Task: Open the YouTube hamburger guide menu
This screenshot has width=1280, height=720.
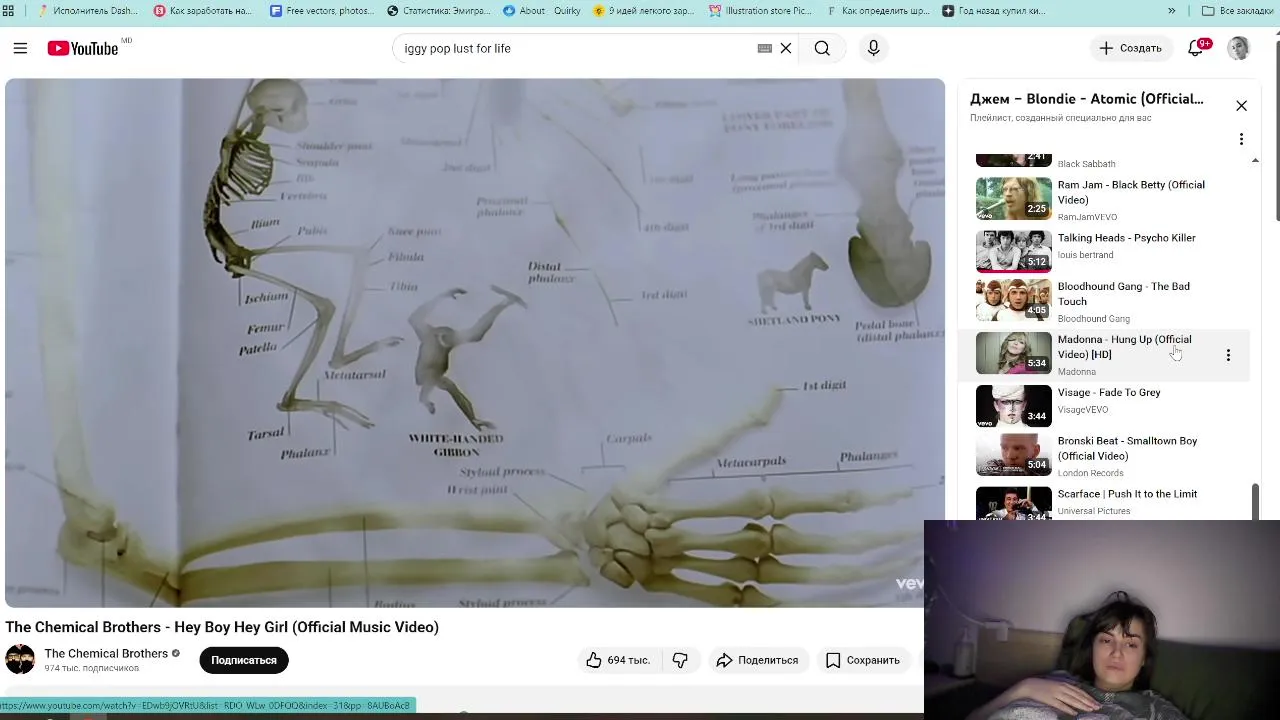Action: (x=20, y=48)
